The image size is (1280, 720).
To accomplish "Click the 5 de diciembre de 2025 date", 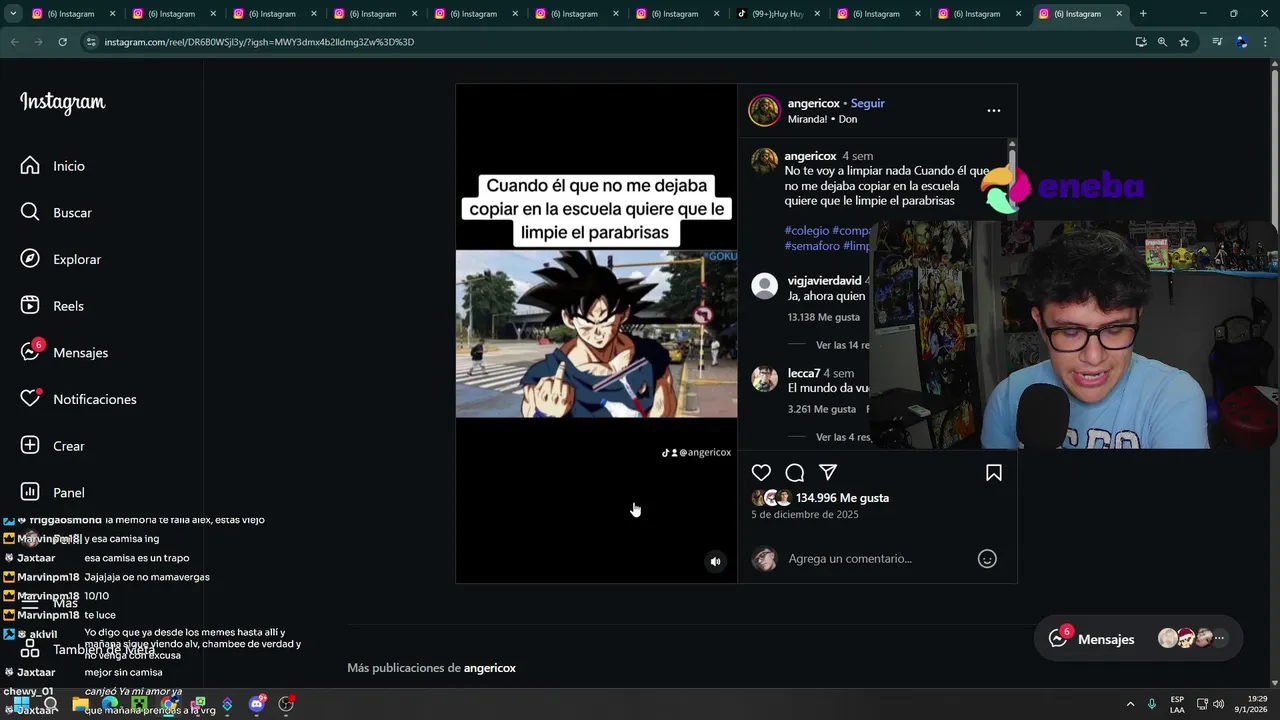I will [805, 514].
